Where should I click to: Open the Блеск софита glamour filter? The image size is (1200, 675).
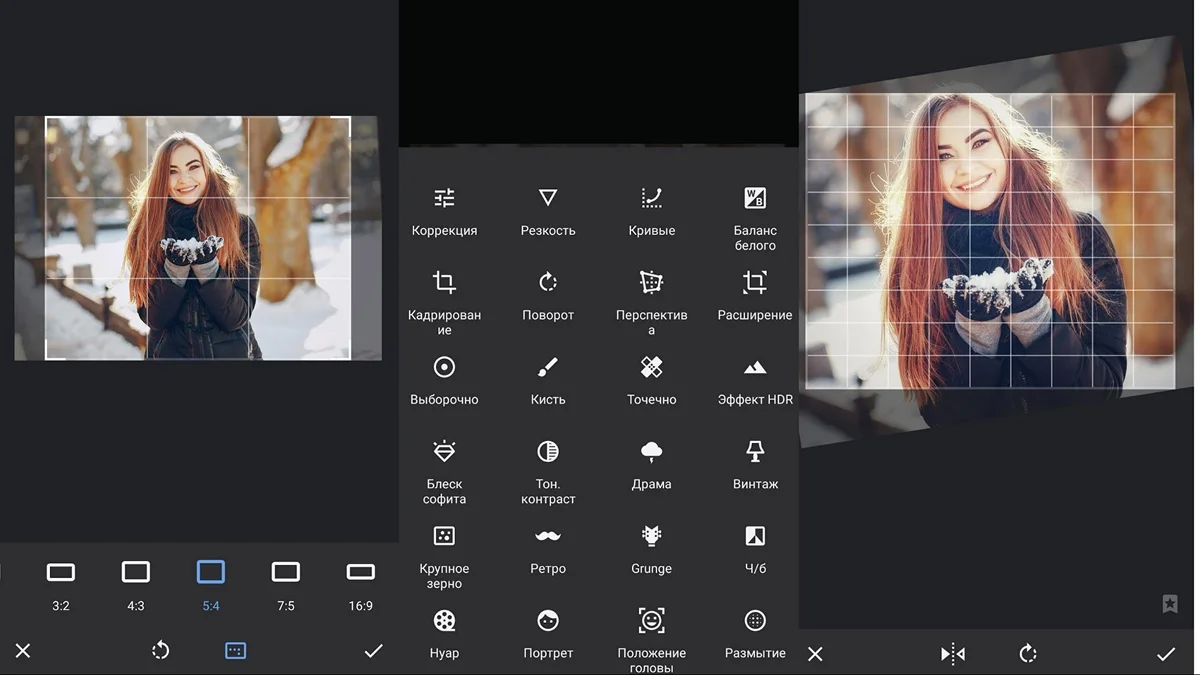444,472
